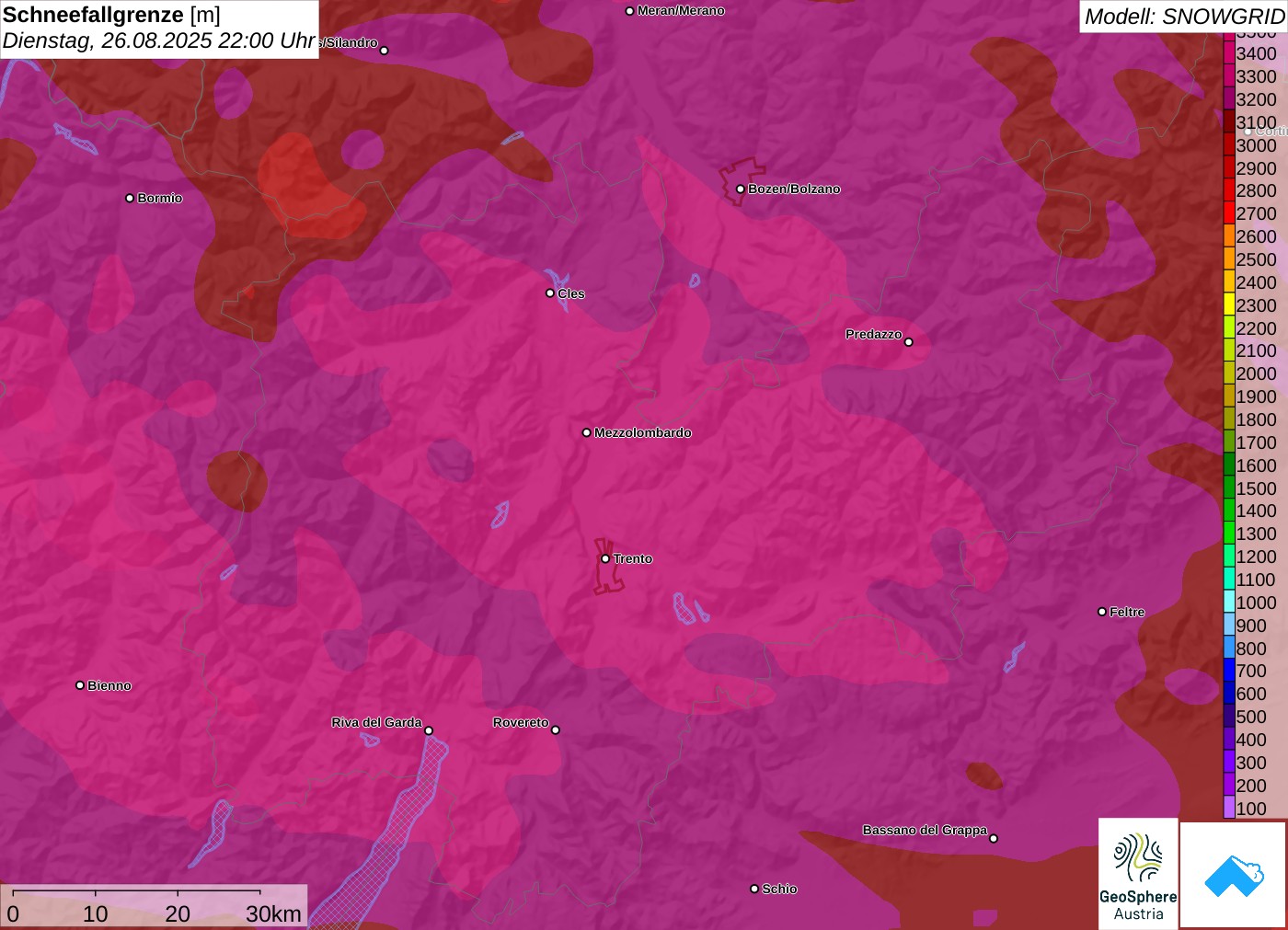Click the Riva del Garda marker

click(x=429, y=730)
